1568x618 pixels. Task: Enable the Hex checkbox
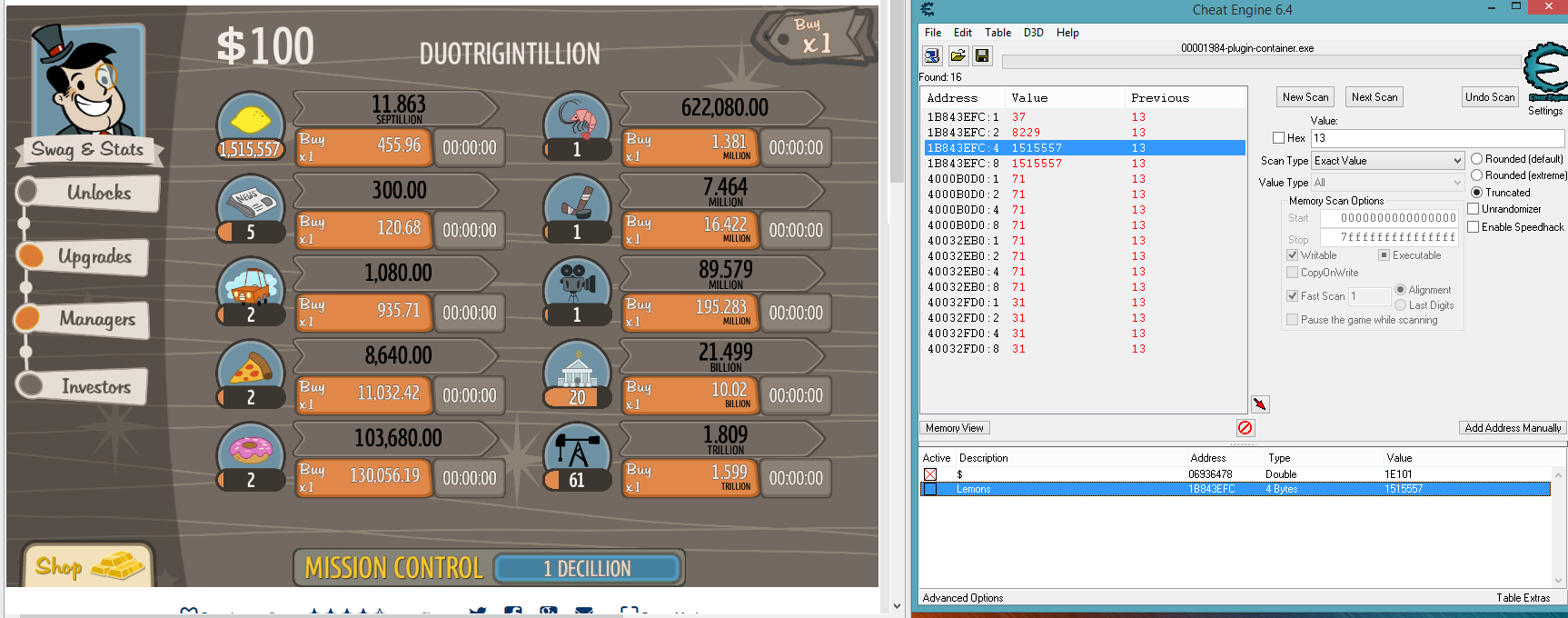tap(1279, 138)
